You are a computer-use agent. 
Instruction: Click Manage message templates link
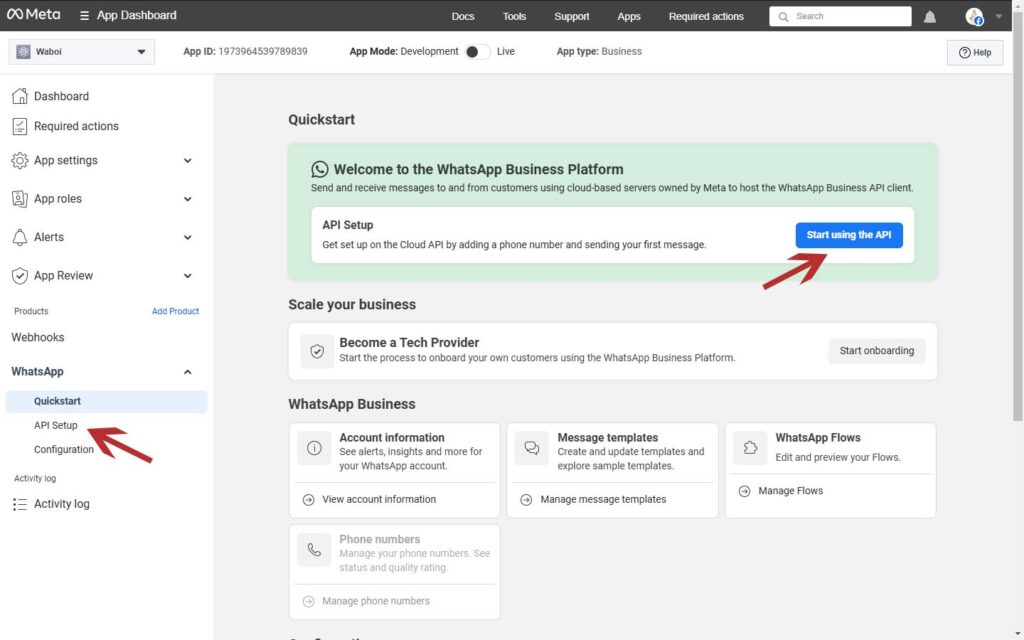(603, 500)
